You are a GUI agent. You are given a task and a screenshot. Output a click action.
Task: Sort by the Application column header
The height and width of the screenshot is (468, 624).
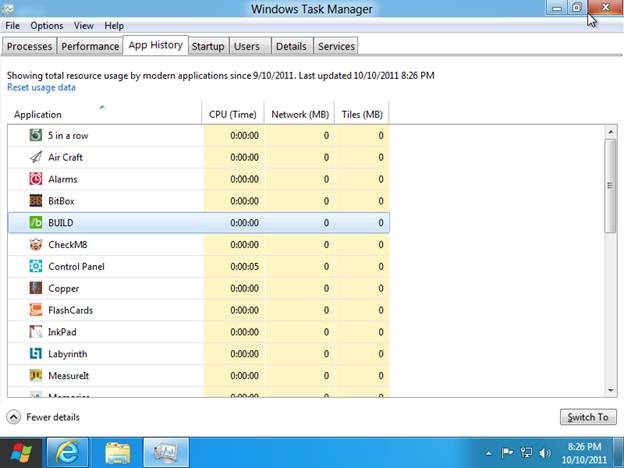(38, 115)
